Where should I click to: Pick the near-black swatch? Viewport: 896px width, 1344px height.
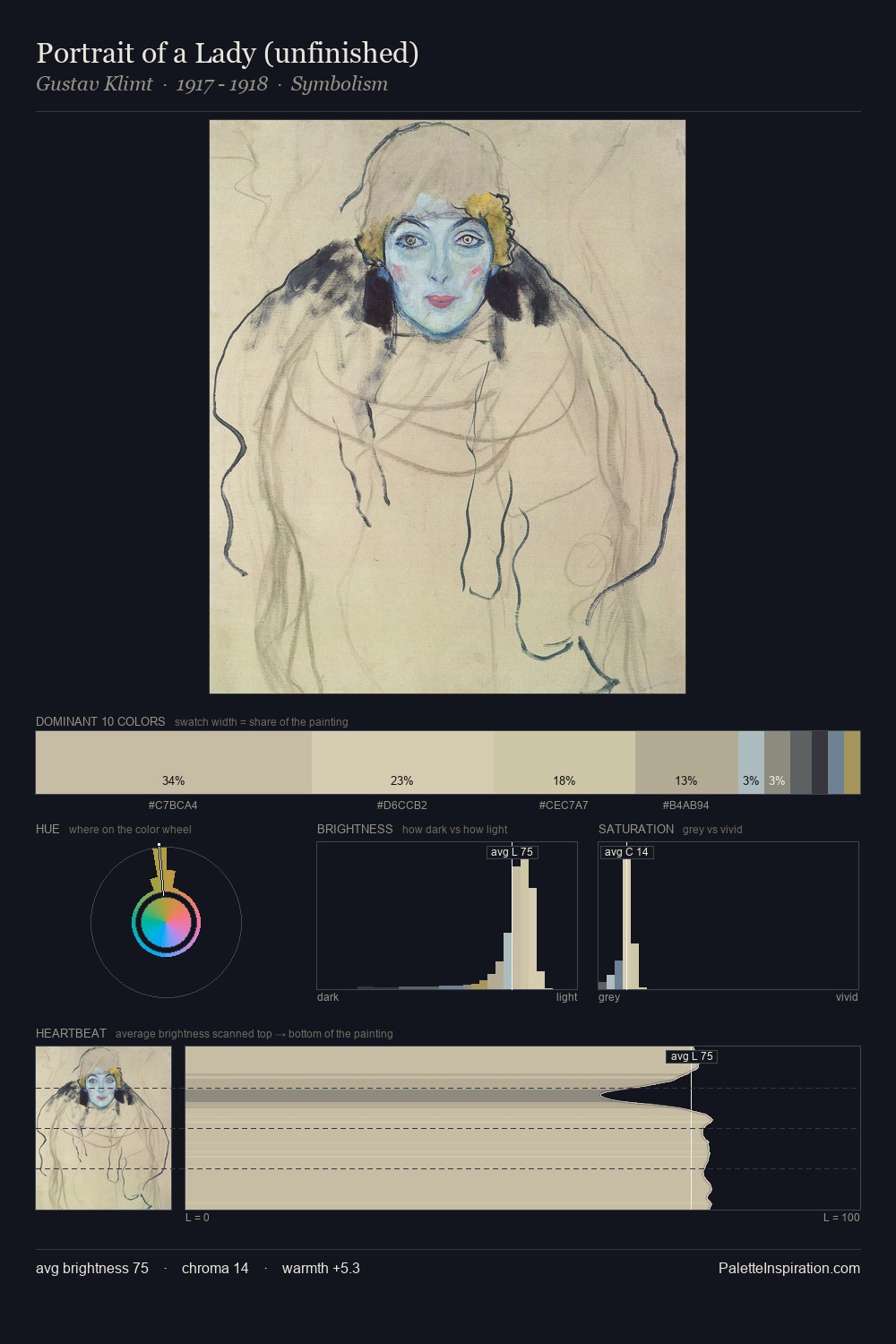click(820, 762)
